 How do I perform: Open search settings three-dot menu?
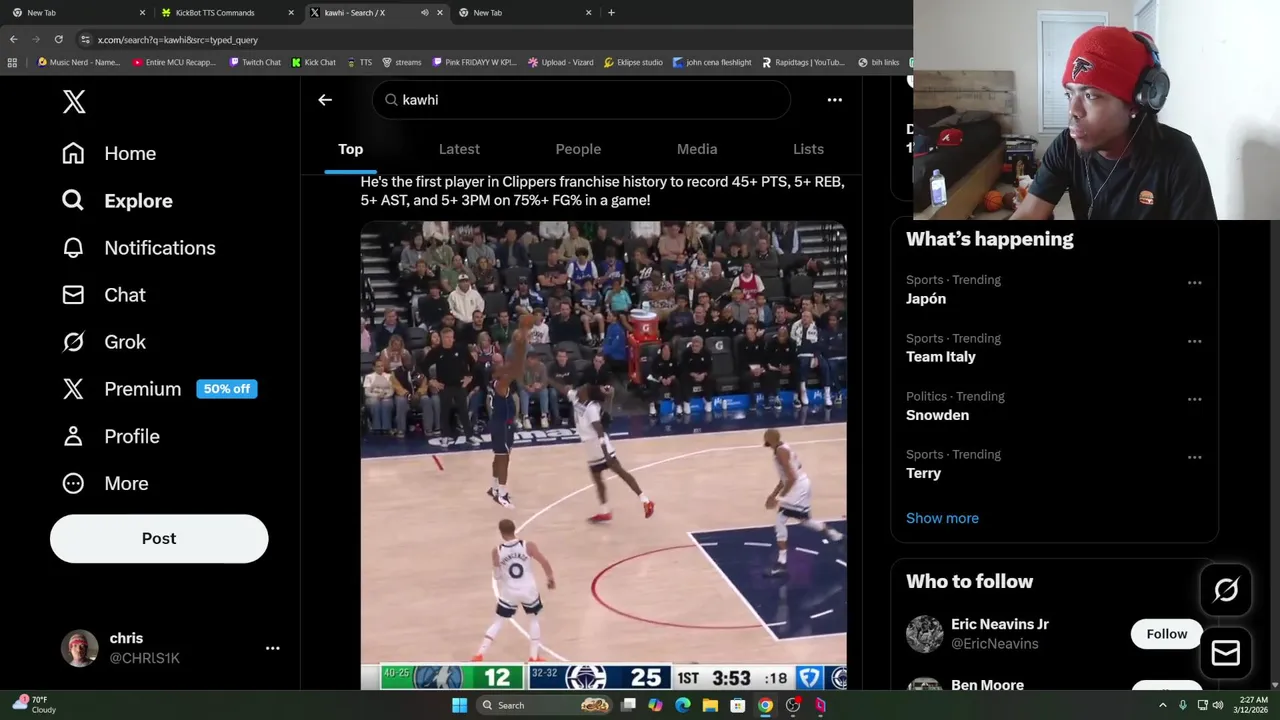pyautogui.click(x=834, y=100)
